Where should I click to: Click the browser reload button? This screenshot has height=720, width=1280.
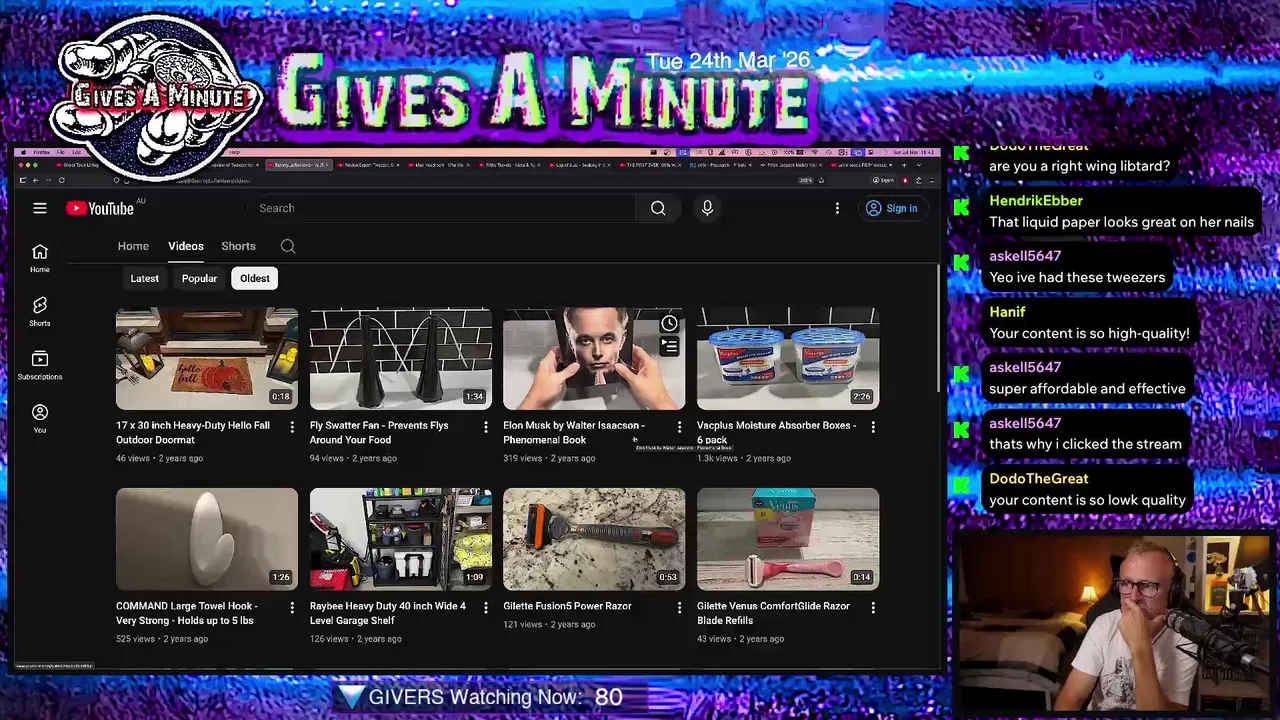pos(61,180)
